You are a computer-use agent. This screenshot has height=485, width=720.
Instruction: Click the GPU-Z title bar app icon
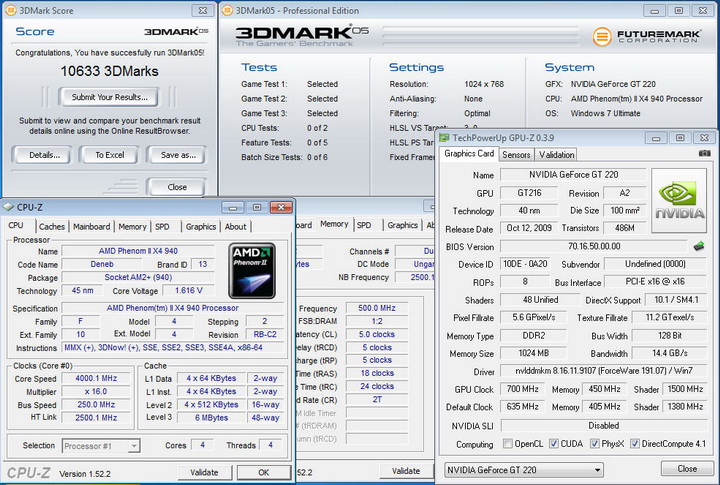(444, 138)
